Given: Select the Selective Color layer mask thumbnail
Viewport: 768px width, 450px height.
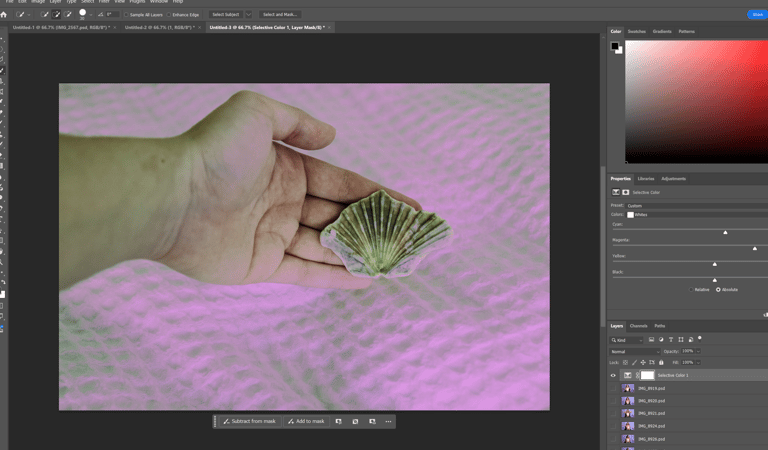Looking at the screenshot, I should pos(647,375).
